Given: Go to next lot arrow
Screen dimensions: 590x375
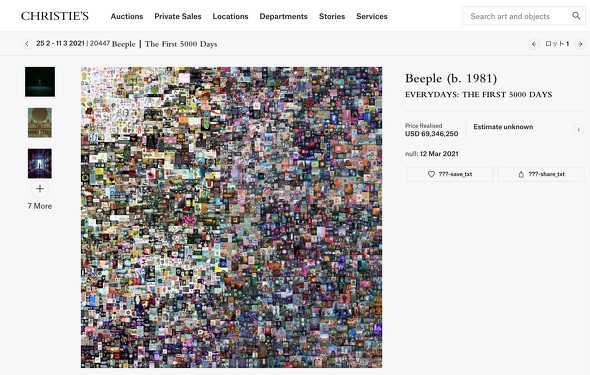Looking at the screenshot, I should point(580,44).
